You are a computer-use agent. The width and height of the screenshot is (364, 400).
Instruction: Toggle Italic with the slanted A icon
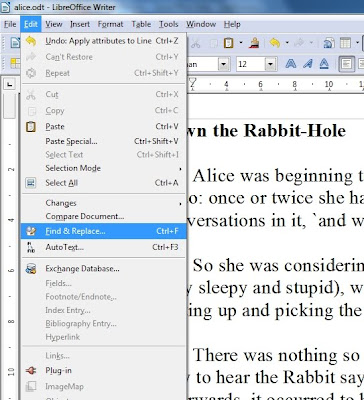click(308, 63)
